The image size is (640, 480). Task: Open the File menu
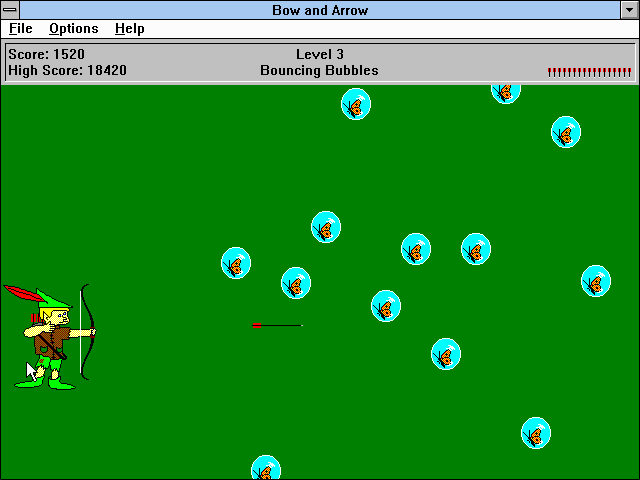pyautogui.click(x=20, y=29)
